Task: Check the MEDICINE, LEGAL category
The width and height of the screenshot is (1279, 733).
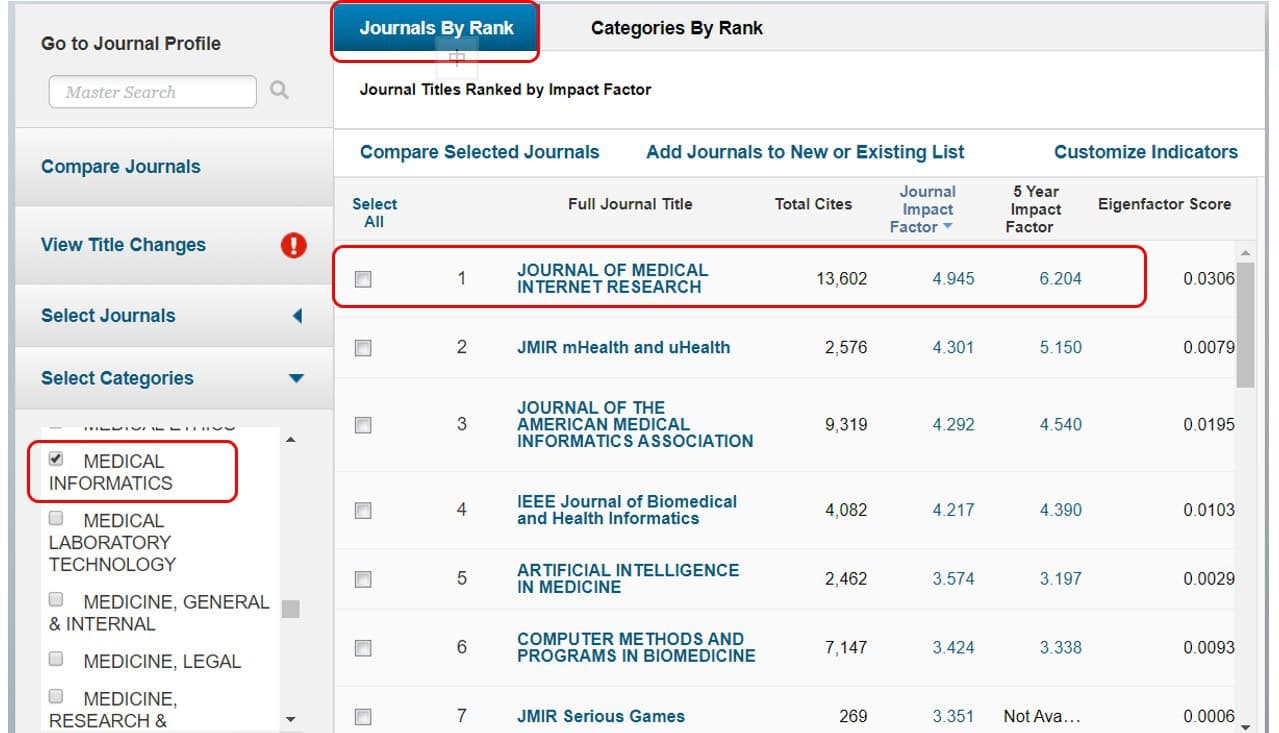Action: click(x=56, y=660)
